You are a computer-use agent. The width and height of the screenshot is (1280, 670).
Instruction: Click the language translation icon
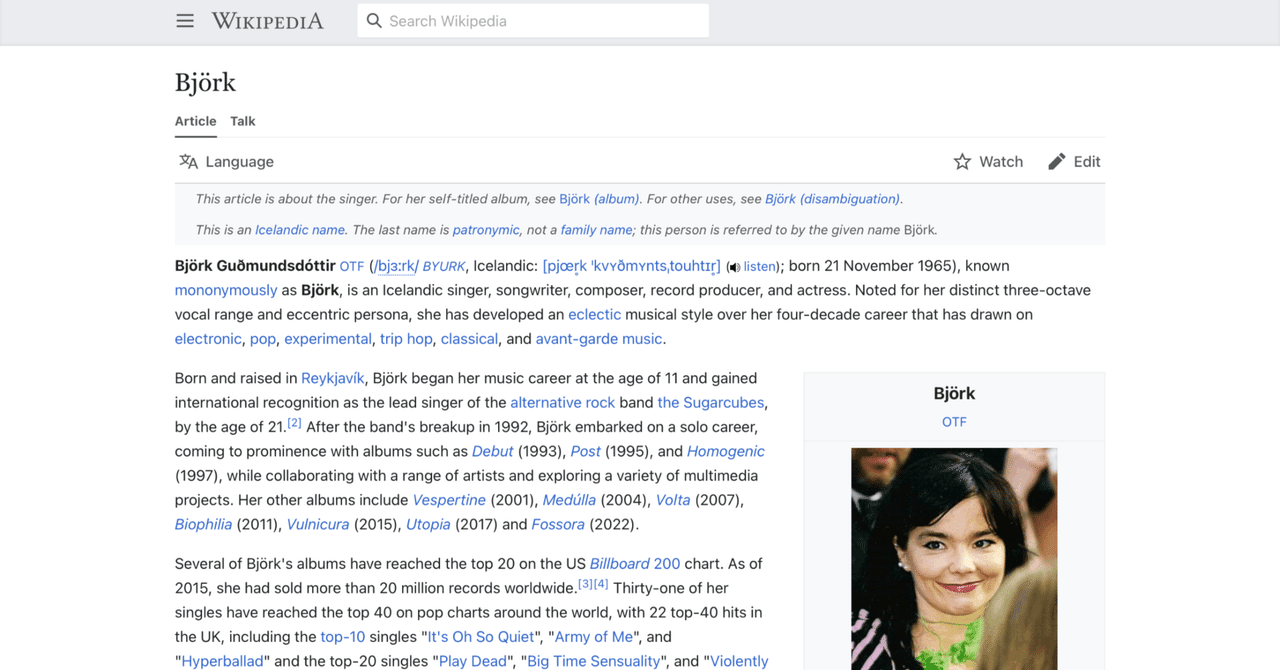click(188, 162)
